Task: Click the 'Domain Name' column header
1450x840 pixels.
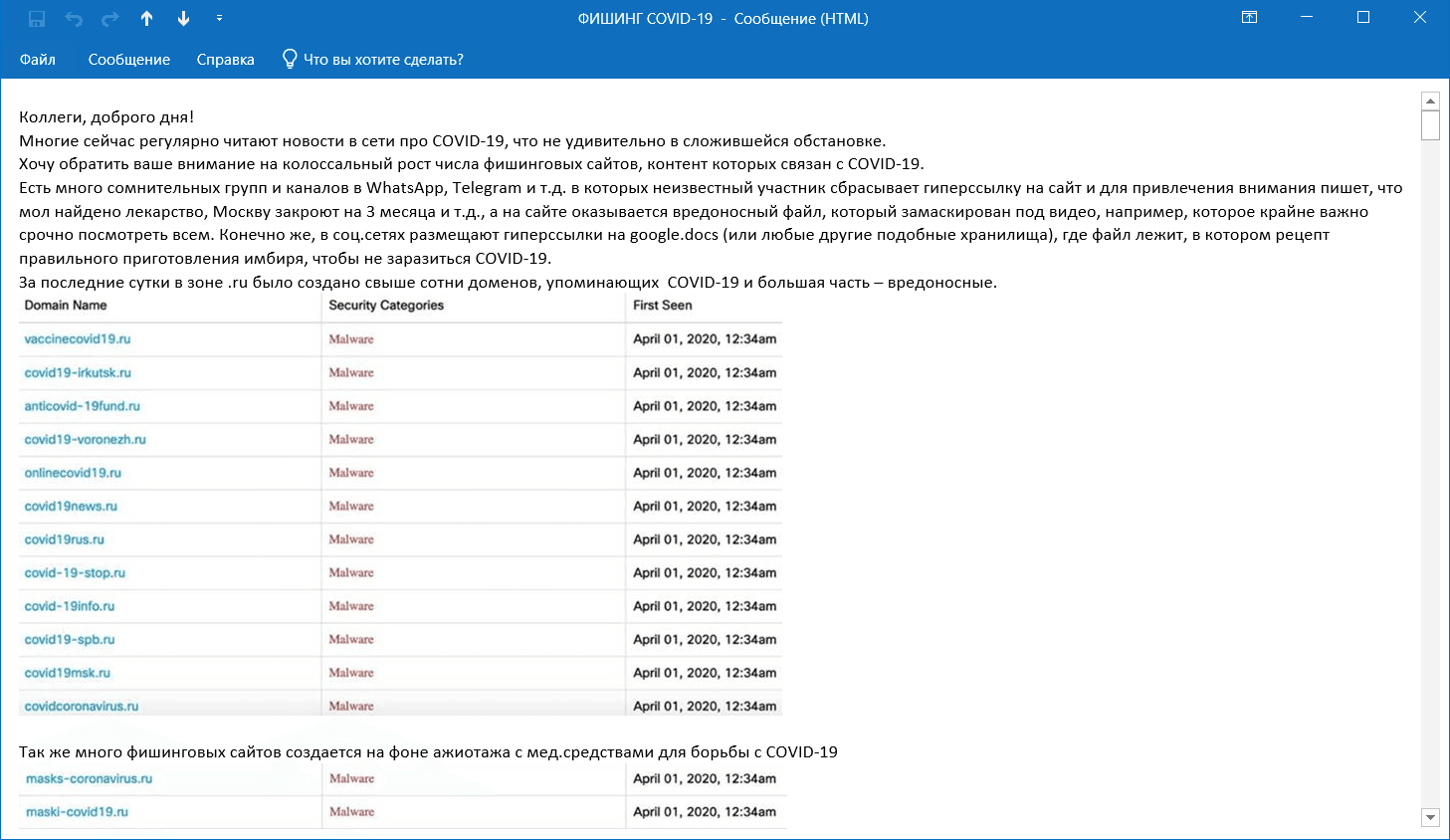Action: 66,306
